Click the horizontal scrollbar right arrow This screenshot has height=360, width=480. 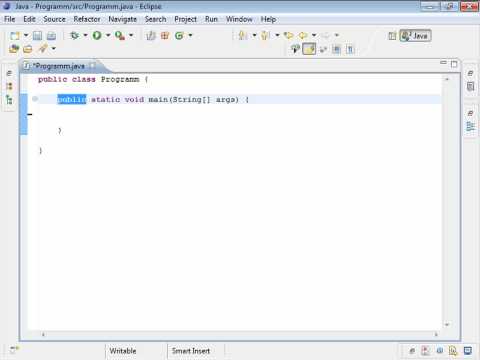click(x=436, y=334)
